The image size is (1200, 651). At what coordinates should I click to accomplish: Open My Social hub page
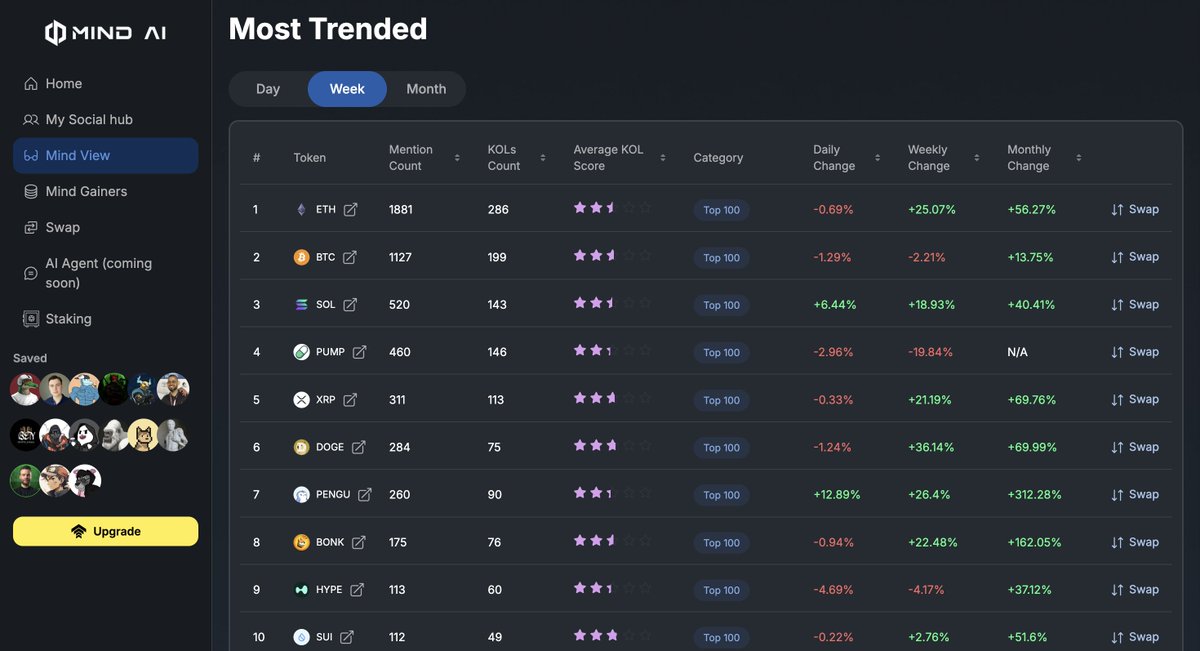[105, 120]
